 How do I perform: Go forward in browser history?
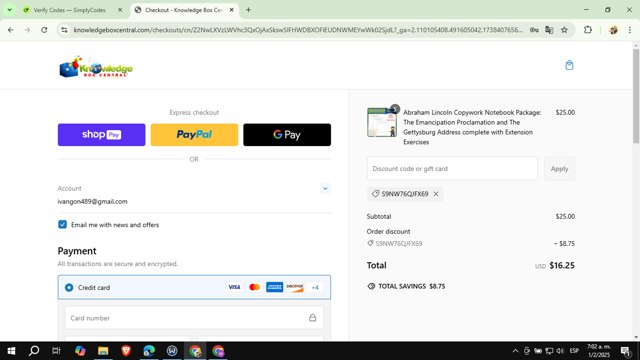point(27,30)
